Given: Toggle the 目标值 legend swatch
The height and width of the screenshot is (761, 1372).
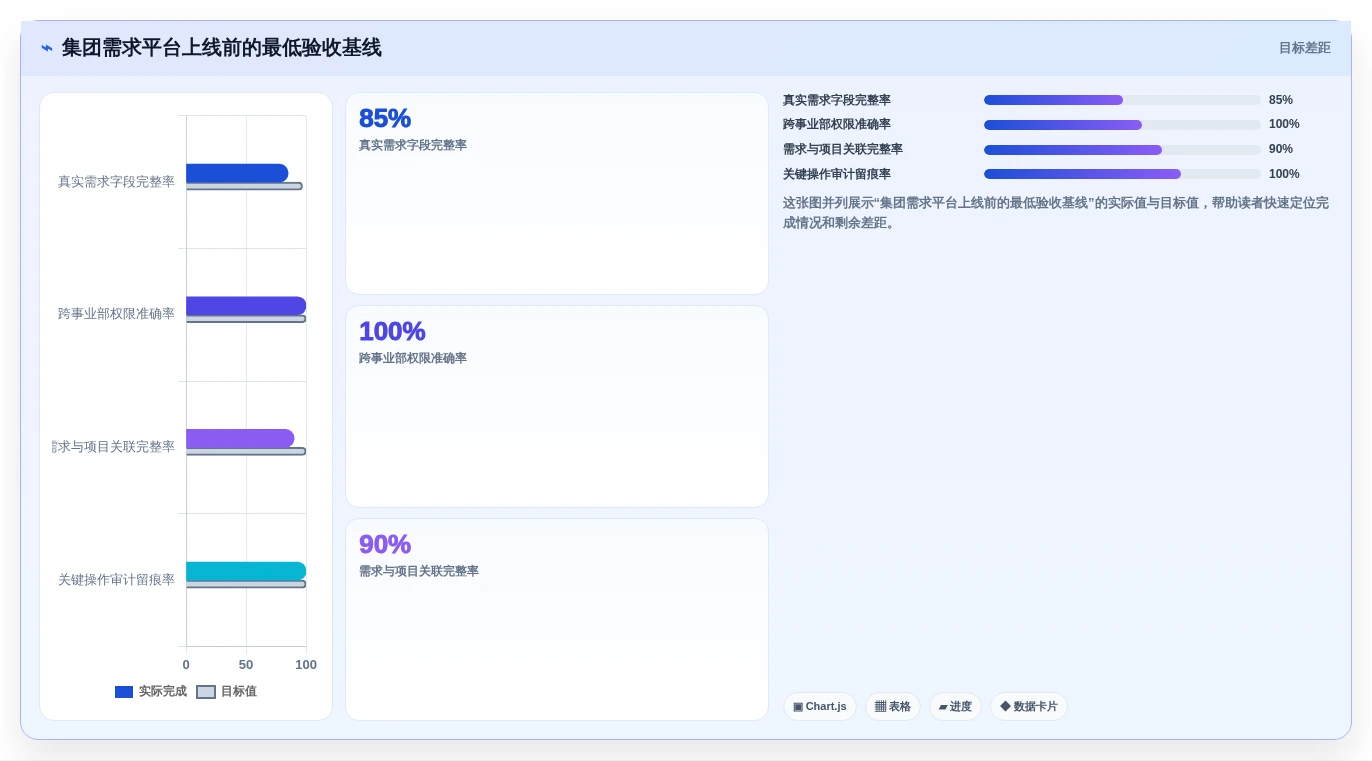Looking at the screenshot, I should click(206, 692).
